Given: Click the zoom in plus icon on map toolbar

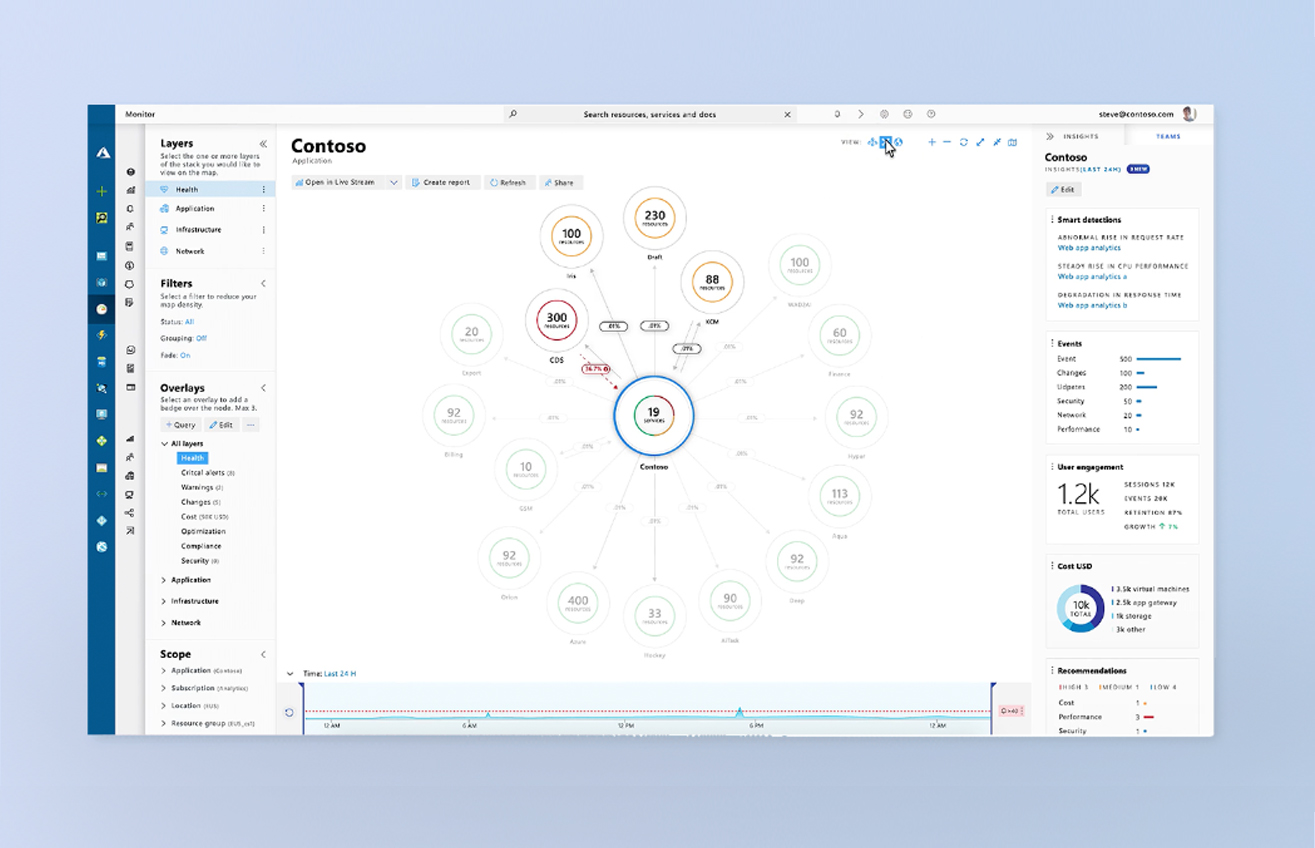Looking at the screenshot, I should point(931,142).
